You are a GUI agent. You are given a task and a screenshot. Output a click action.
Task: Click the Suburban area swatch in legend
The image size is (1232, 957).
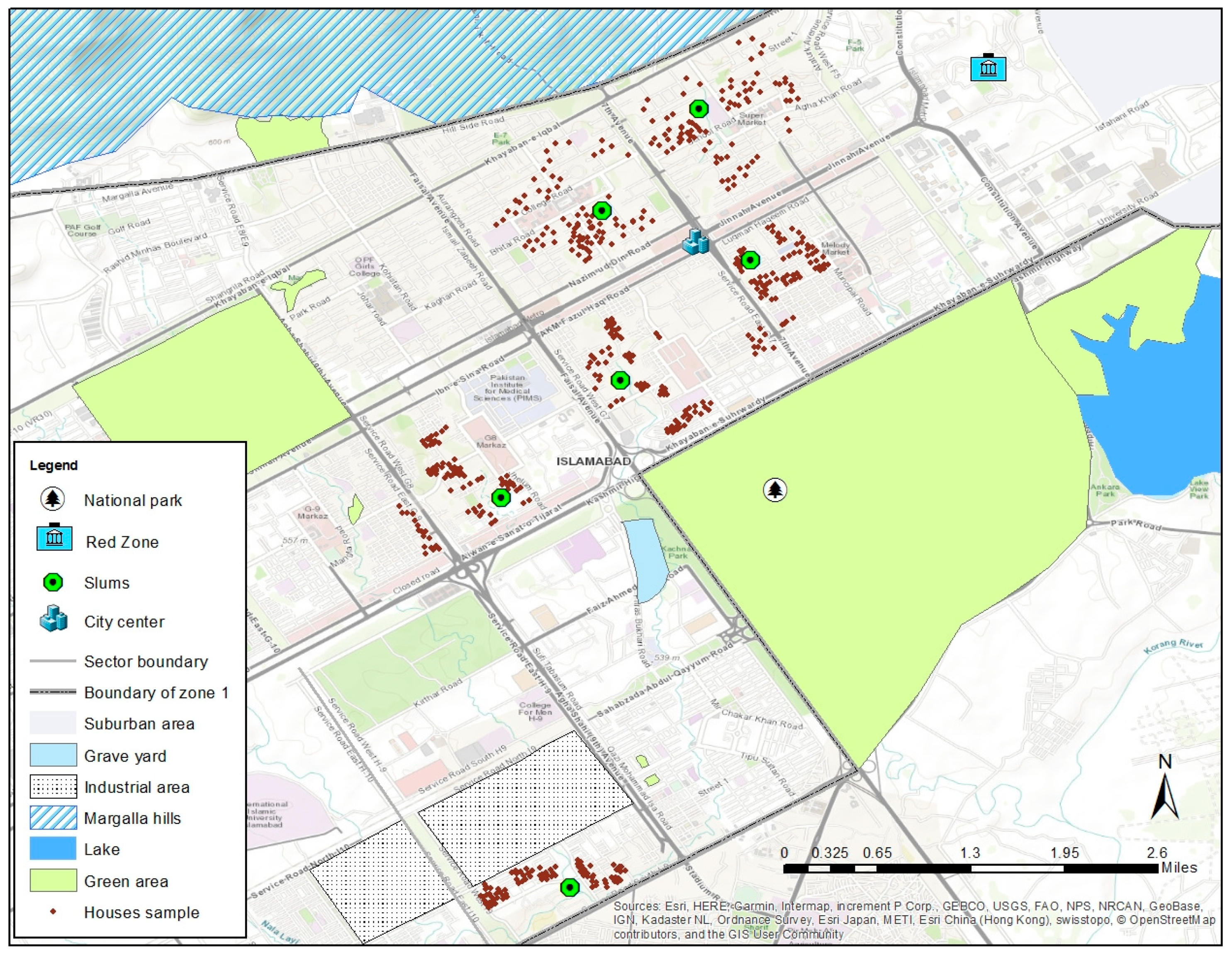tap(53, 723)
